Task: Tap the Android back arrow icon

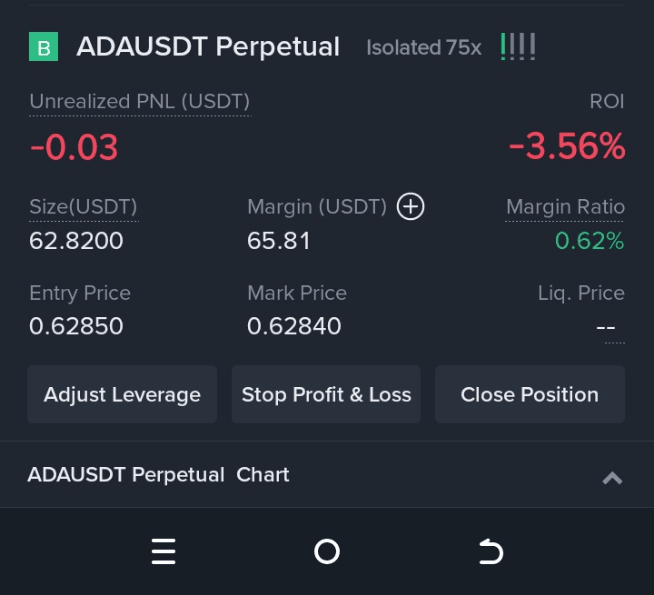Action: click(491, 551)
